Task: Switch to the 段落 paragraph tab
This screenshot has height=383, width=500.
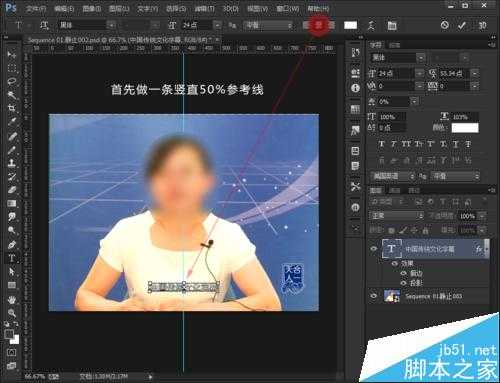Action: 394,45
